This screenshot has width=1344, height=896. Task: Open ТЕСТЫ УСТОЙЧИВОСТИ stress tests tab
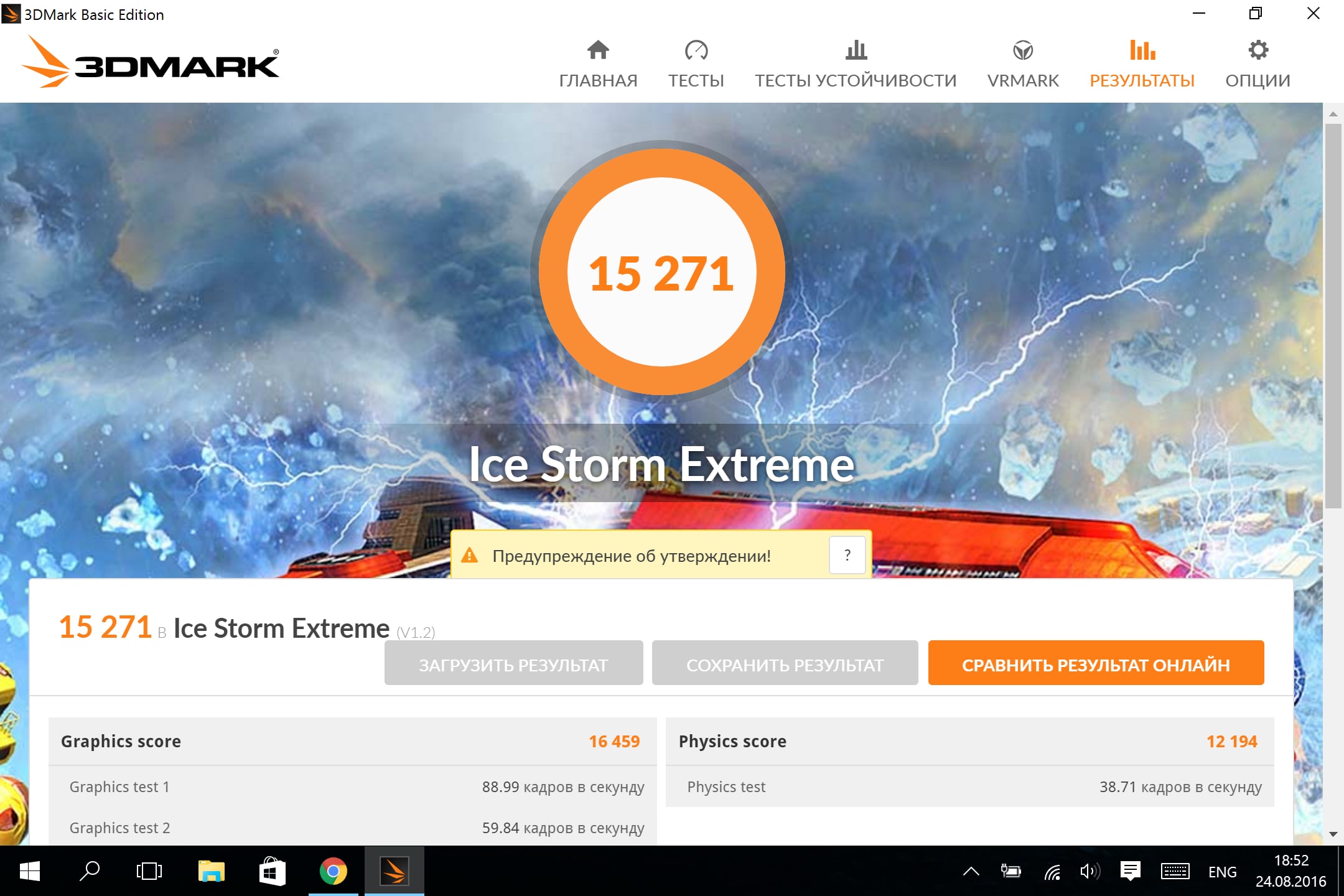pos(856,63)
